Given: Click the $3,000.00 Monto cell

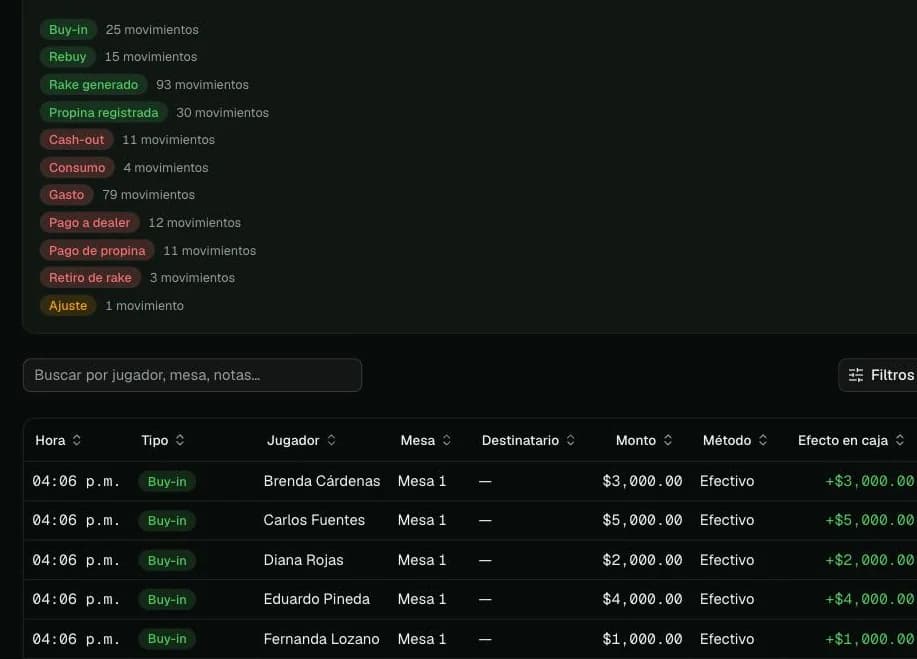Looking at the screenshot, I should click(x=642, y=481).
